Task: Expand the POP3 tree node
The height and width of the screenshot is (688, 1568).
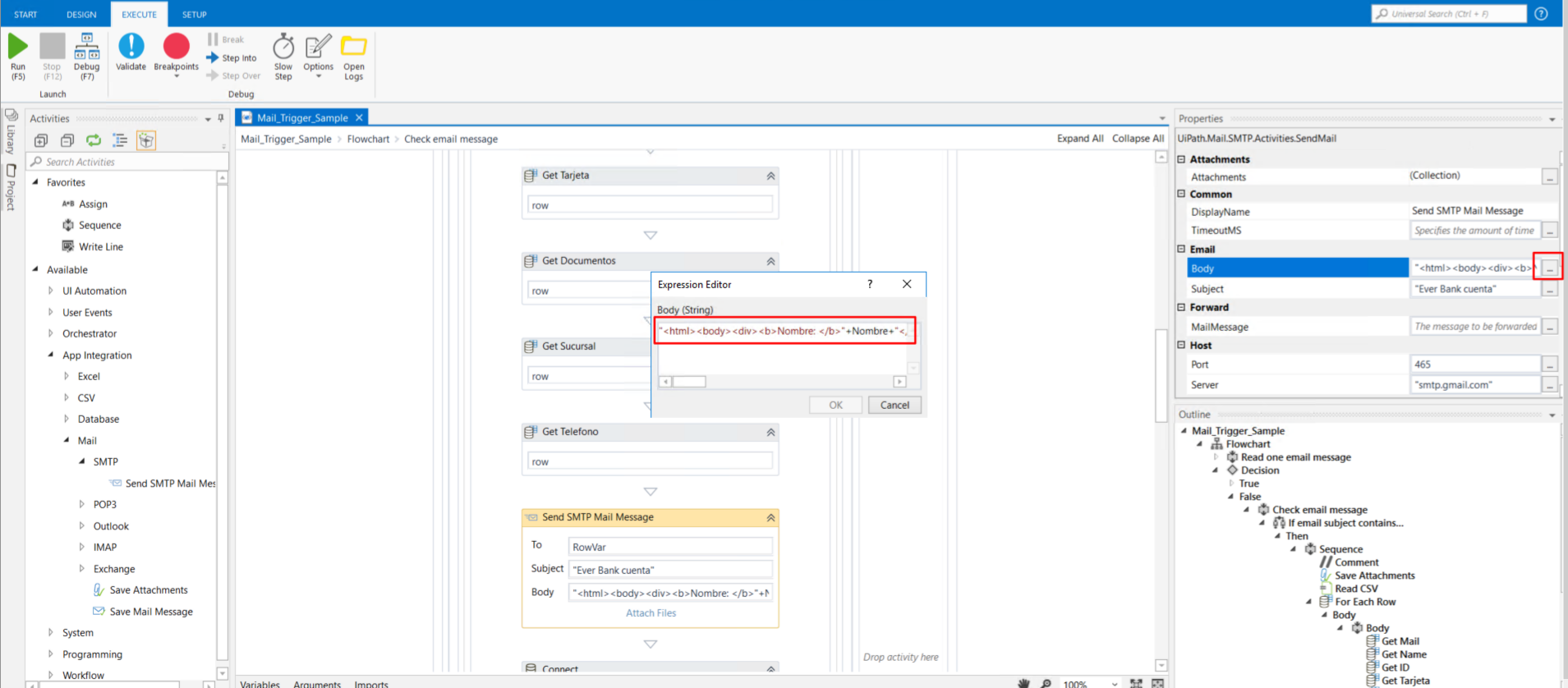Action: click(x=81, y=504)
